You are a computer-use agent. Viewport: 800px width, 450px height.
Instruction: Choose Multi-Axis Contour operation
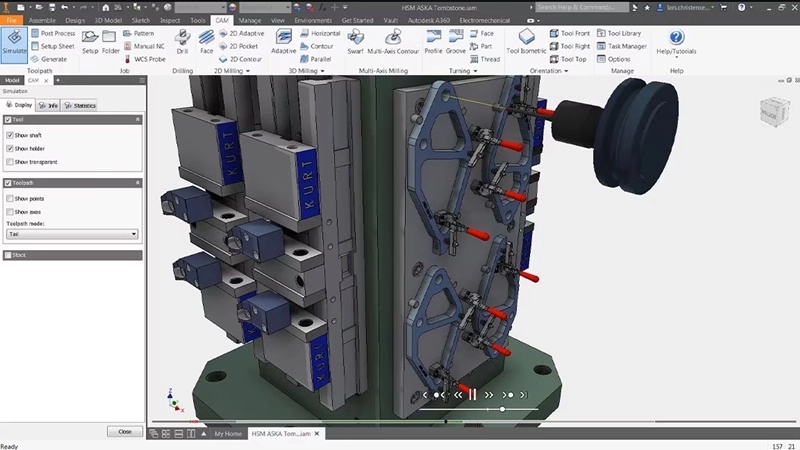click(x=393, y=42)
